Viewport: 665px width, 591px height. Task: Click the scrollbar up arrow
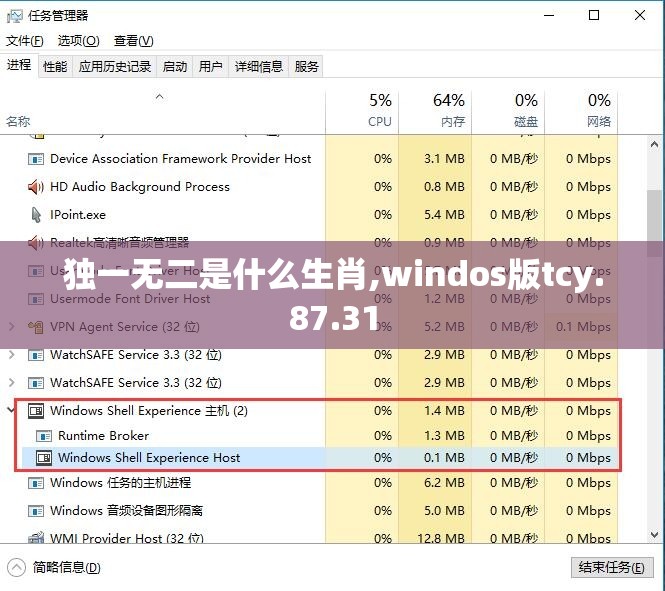click(x=654, y=145)
